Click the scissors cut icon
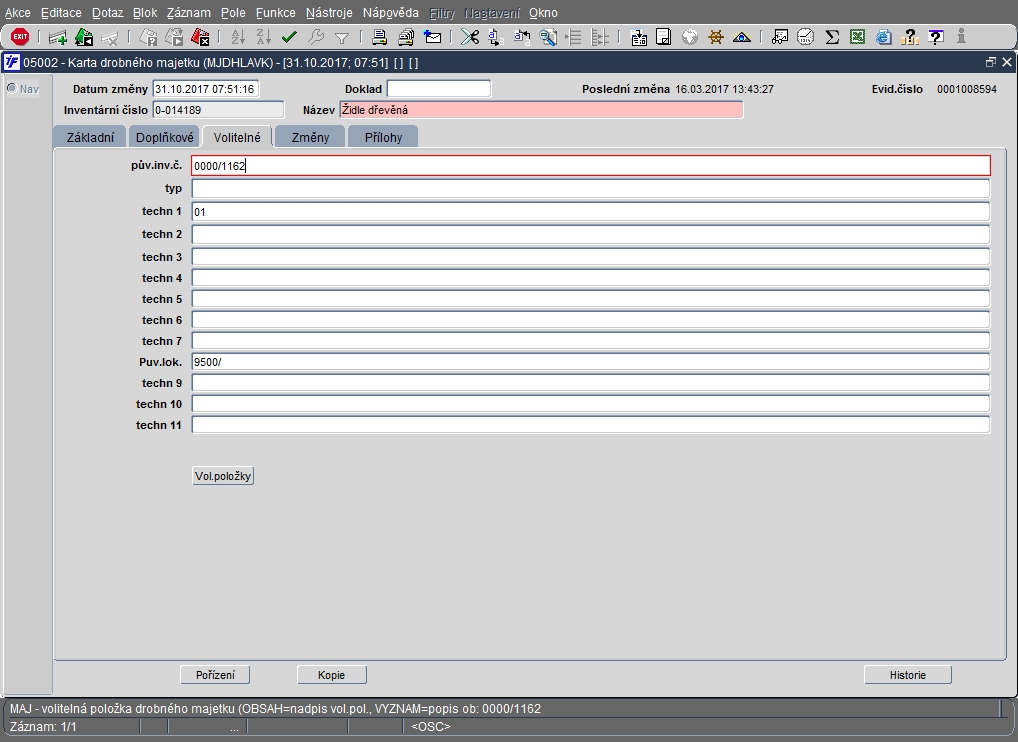 pos(470,38)
